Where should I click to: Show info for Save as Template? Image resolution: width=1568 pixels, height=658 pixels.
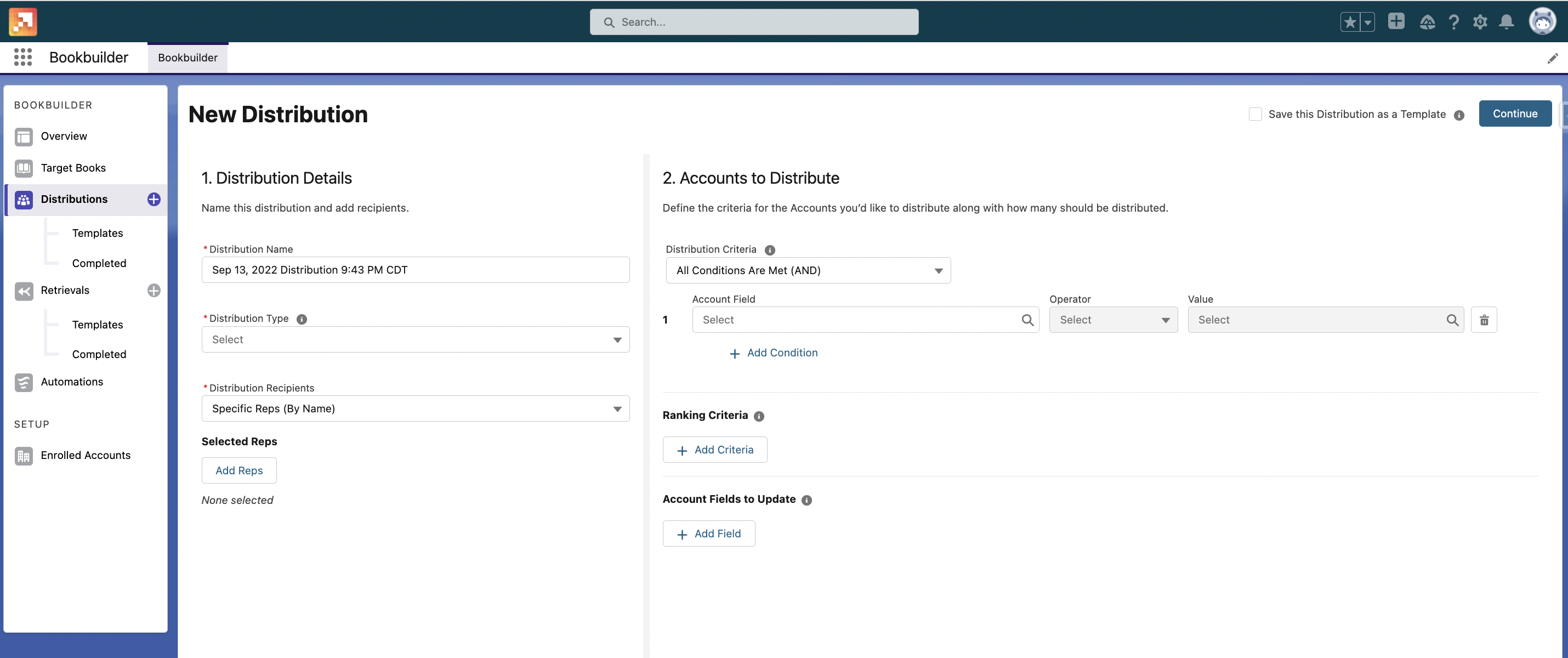point(1459,115)
